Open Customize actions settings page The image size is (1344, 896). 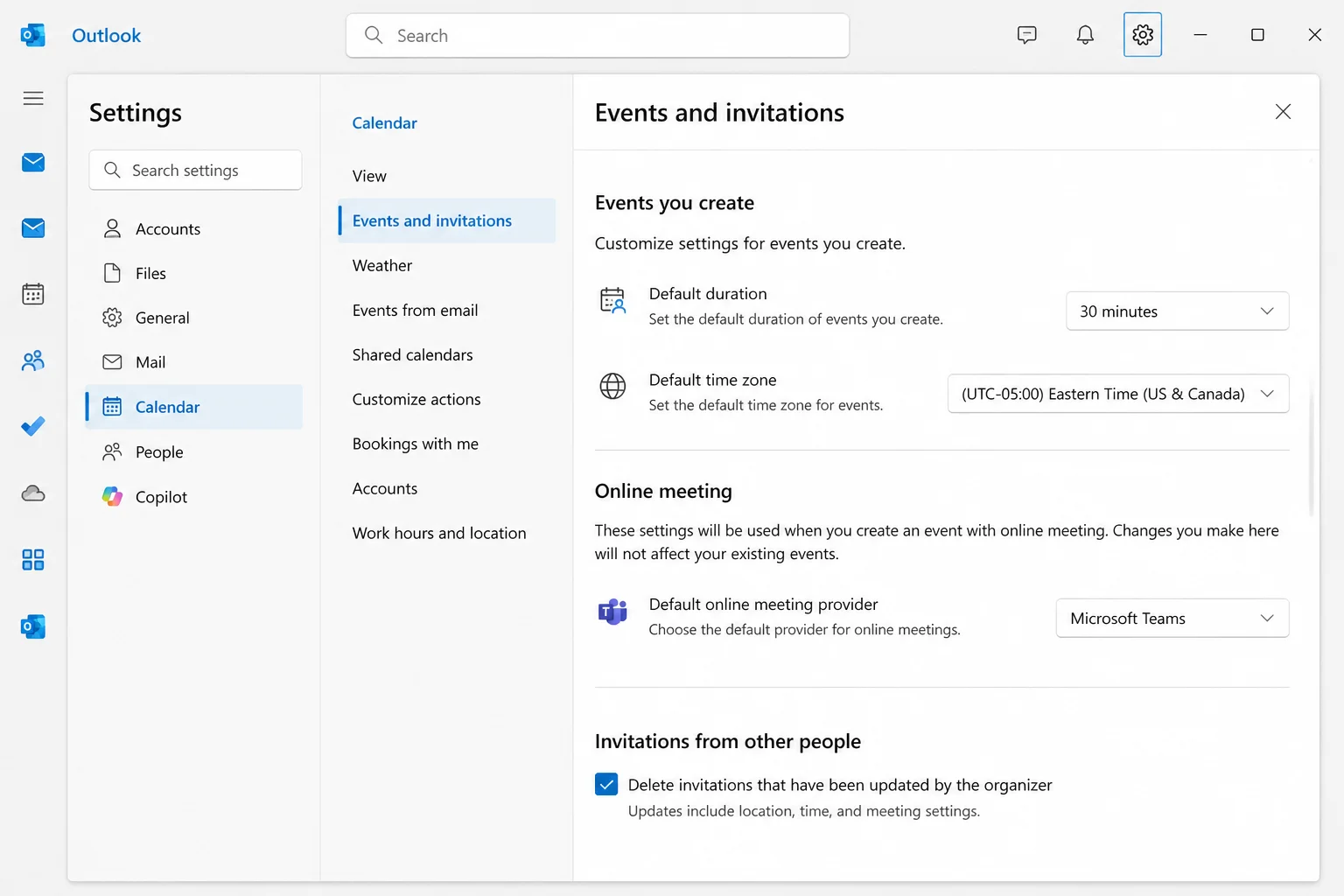447,399
